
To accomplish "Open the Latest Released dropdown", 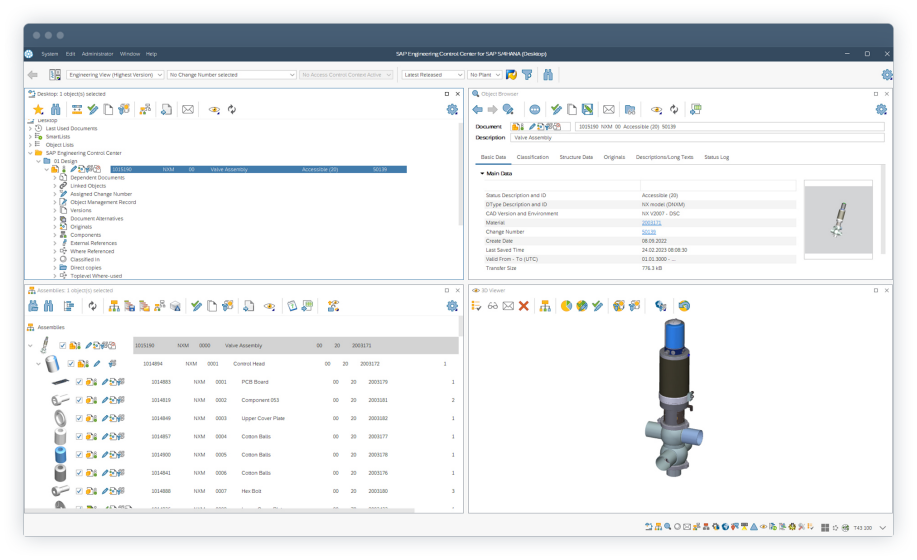I will [x=433, y=75].
